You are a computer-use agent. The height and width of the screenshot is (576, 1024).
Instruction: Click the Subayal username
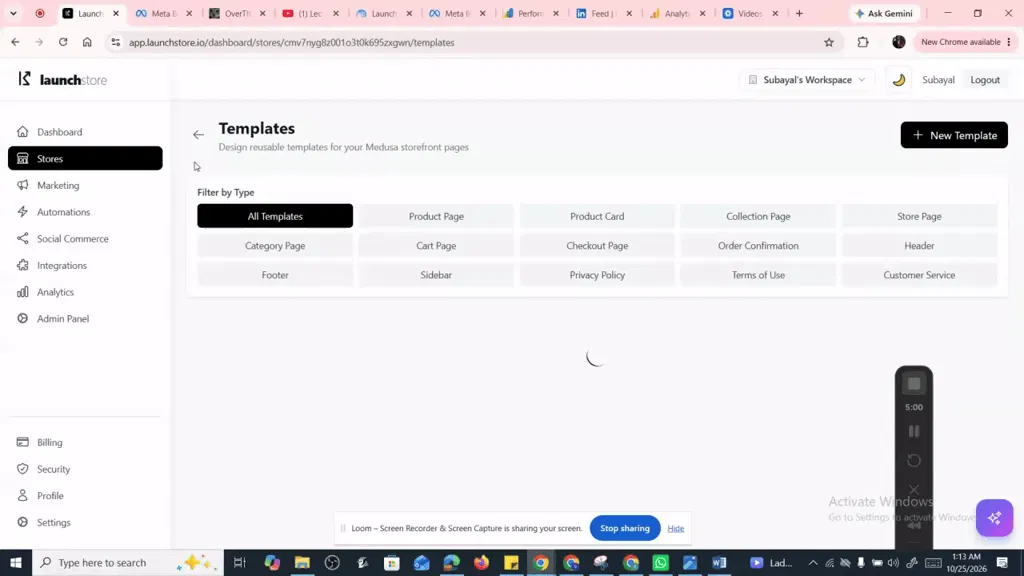tap(938, 80)
